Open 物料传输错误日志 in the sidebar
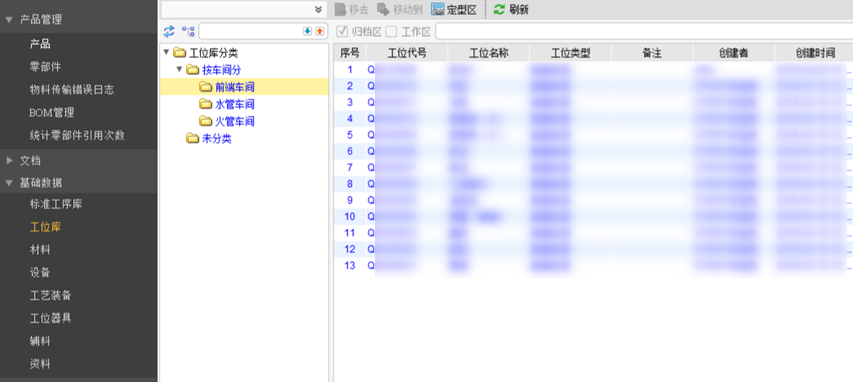This screenshot has width=853, height=382. pos(71,90)
